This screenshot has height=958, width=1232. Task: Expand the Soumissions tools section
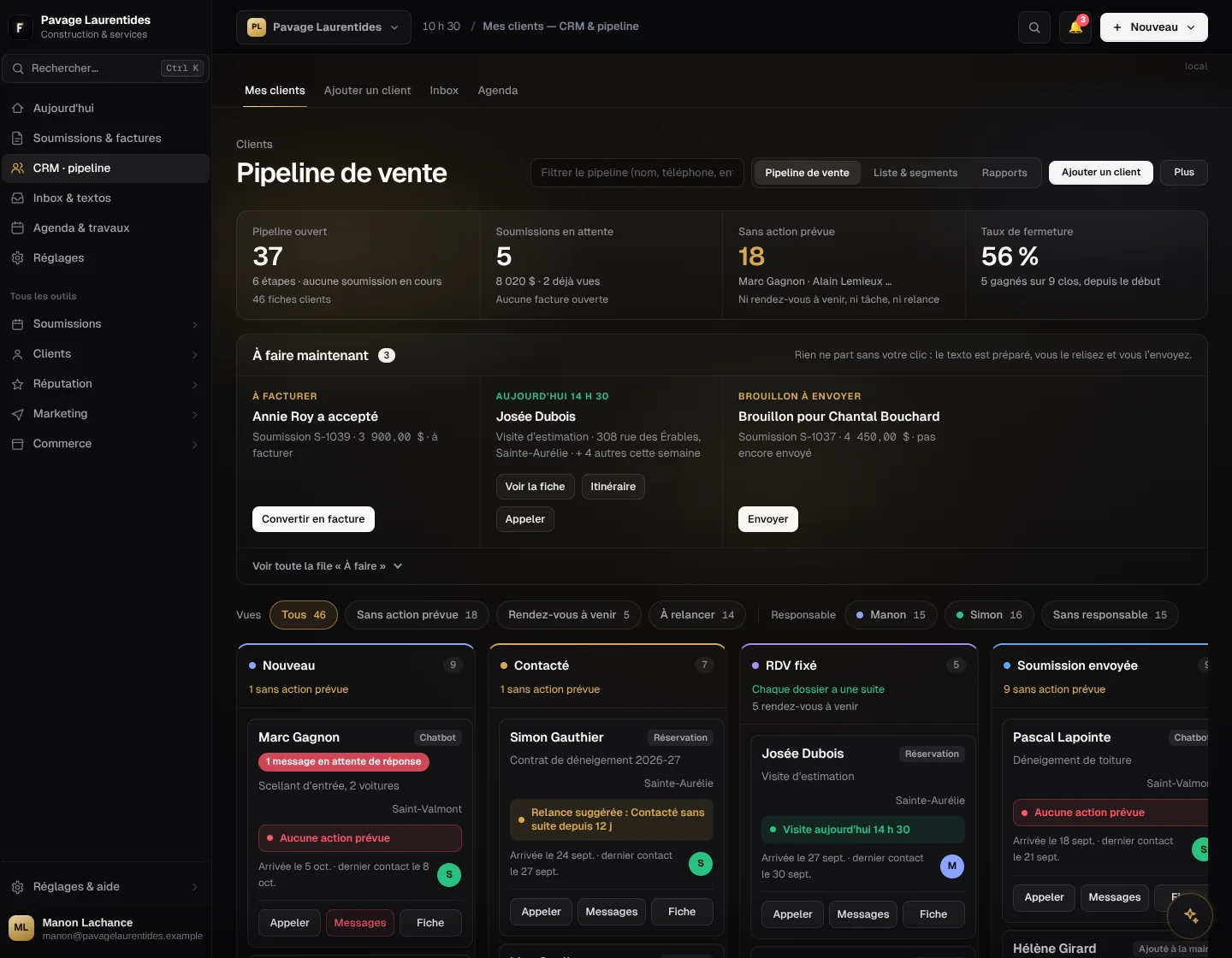[x=105, y=324]
